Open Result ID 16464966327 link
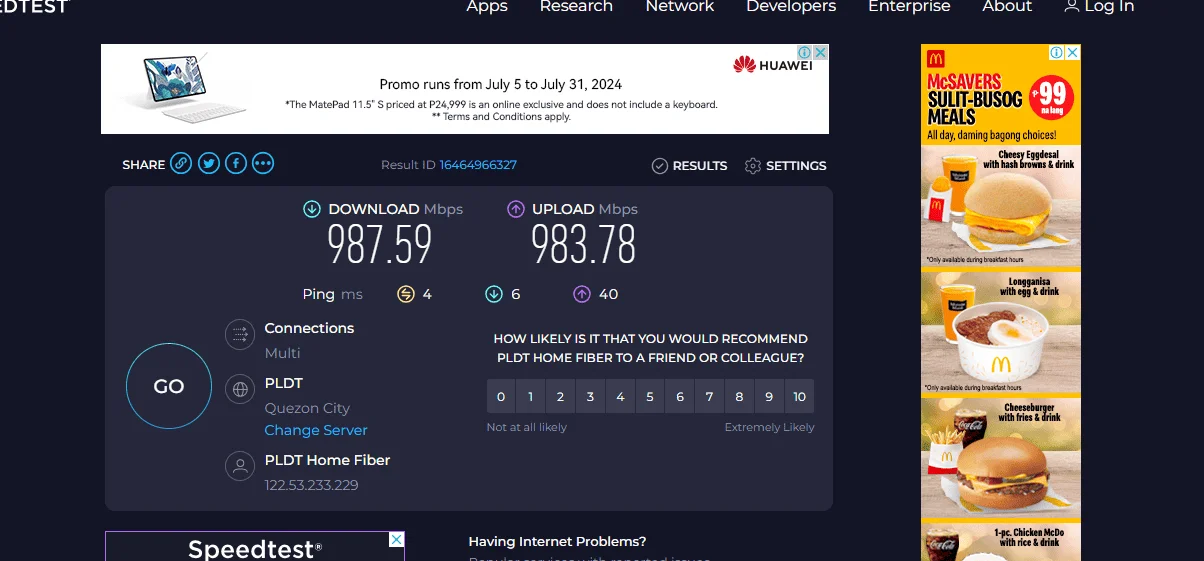The width and height of the screenshot is (1204, 561). [478, 165]
